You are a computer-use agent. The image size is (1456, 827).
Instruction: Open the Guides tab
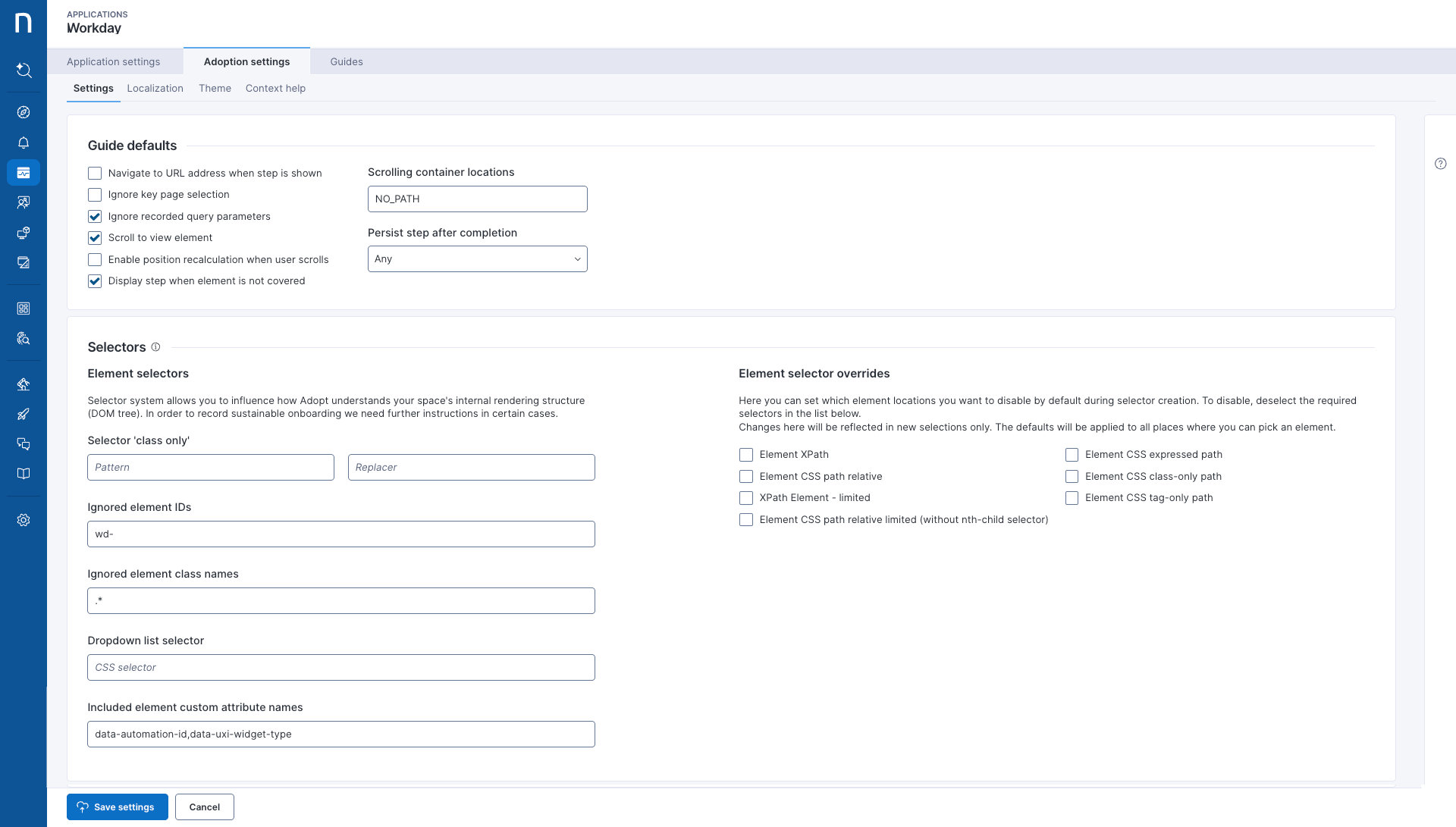click(x=347, y=62)
